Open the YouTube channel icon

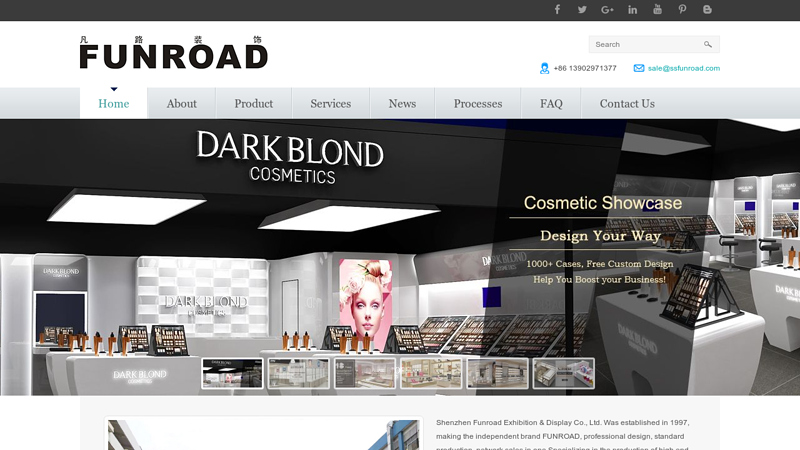pos(657,10)
